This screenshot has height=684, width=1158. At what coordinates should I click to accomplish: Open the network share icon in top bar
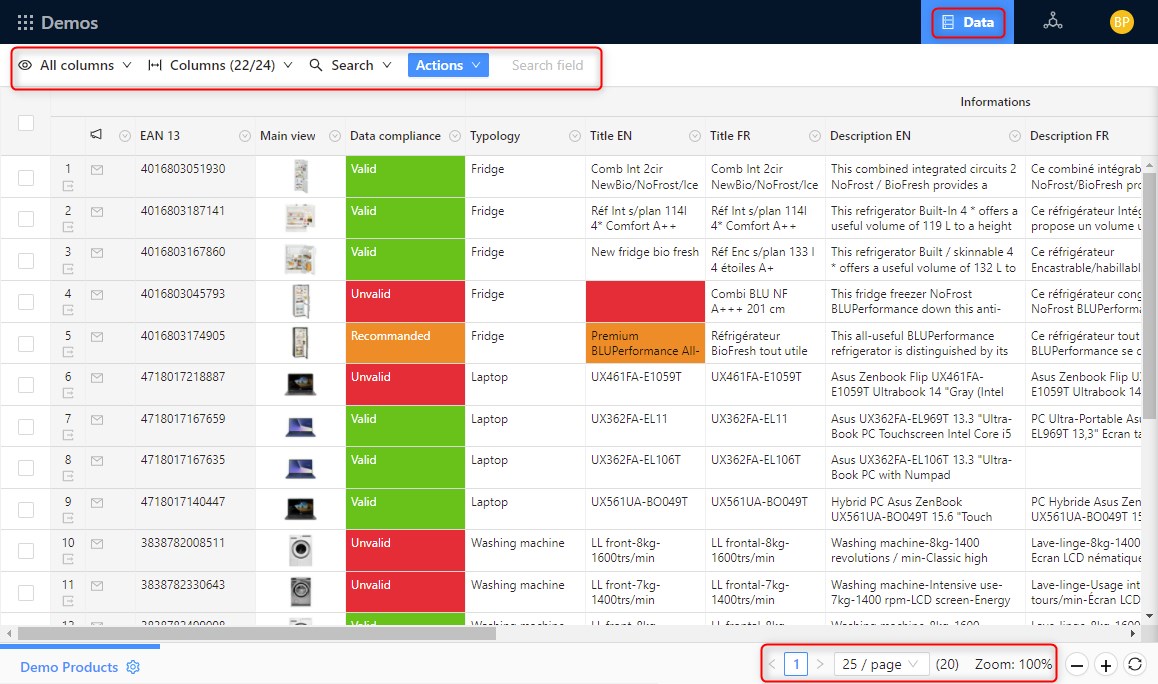tap(1054, 21)
